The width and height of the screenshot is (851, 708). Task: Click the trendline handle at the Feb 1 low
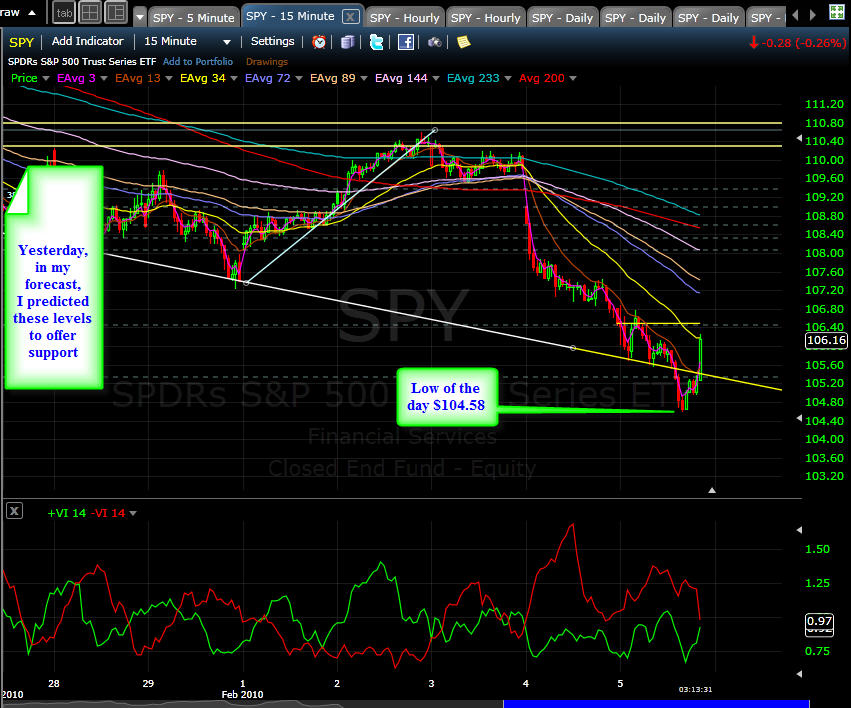tap(246, 283)
